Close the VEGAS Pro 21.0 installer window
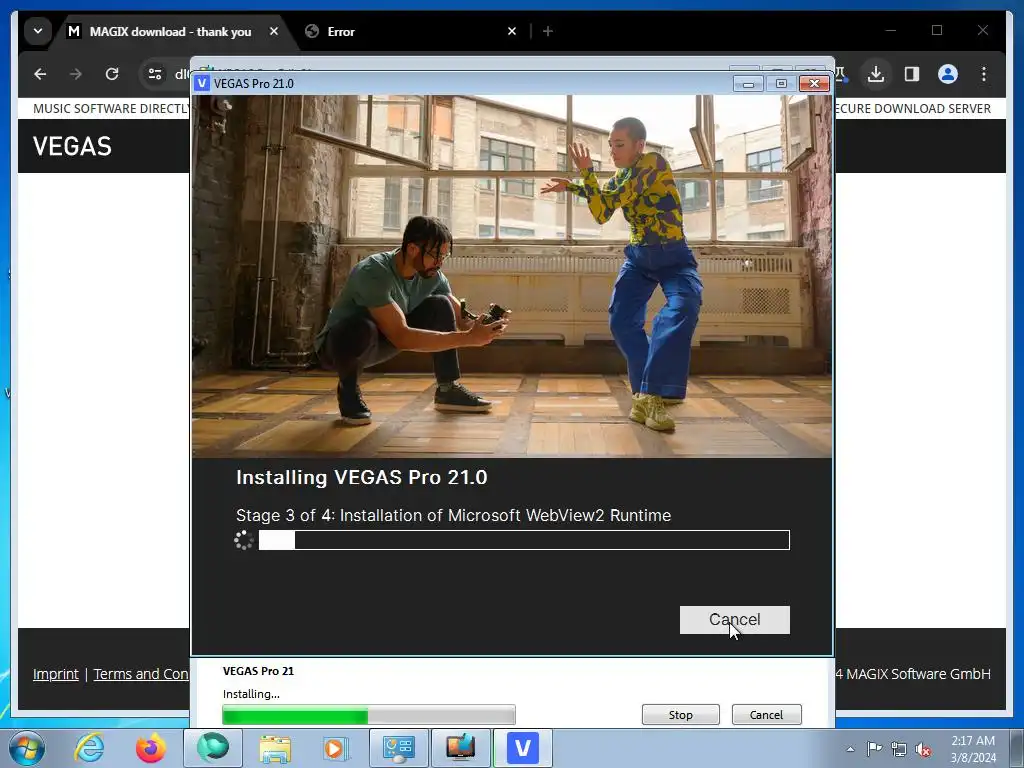Viewport: 1024px width, 768px height. [x=814, y=84]
